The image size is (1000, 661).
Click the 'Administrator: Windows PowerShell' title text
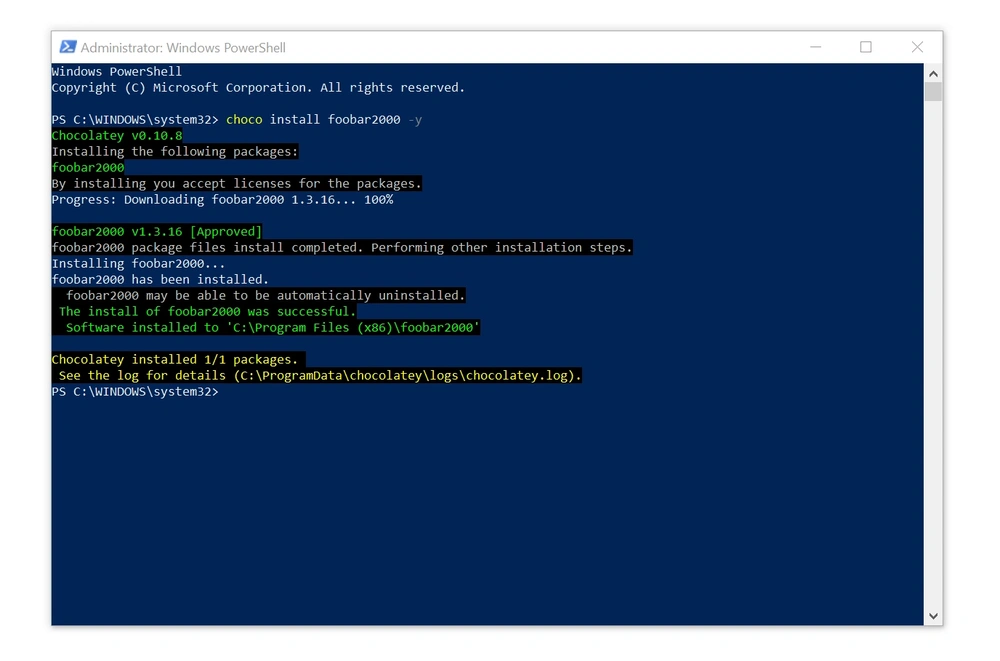click(183, 48)
